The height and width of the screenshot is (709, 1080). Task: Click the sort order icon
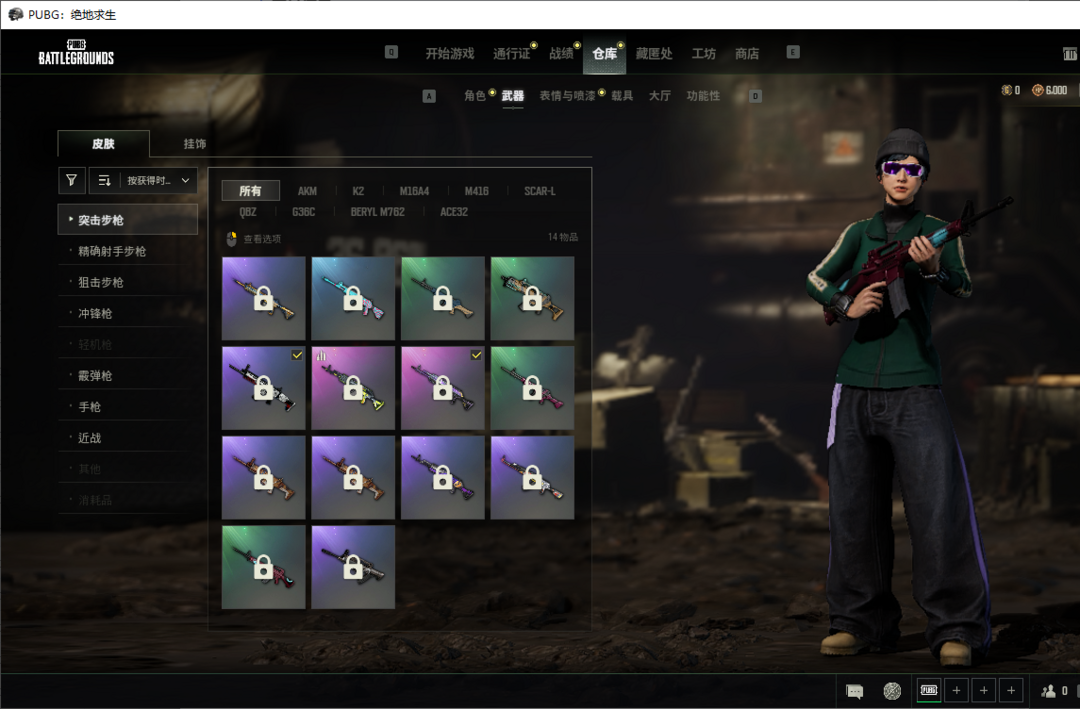[105, 181]
